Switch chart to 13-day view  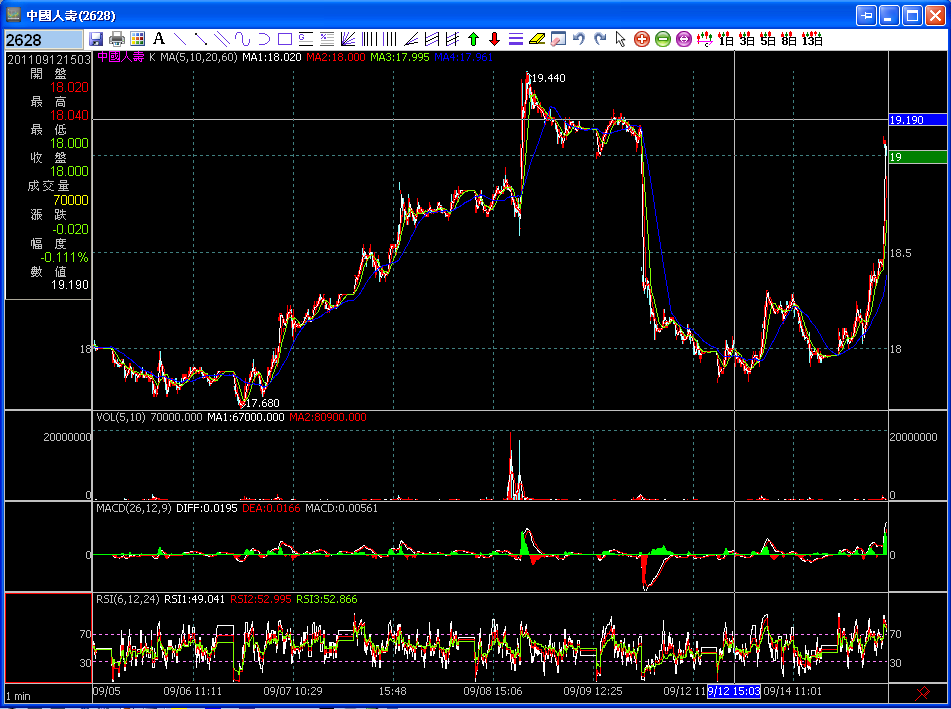[812, 39]
